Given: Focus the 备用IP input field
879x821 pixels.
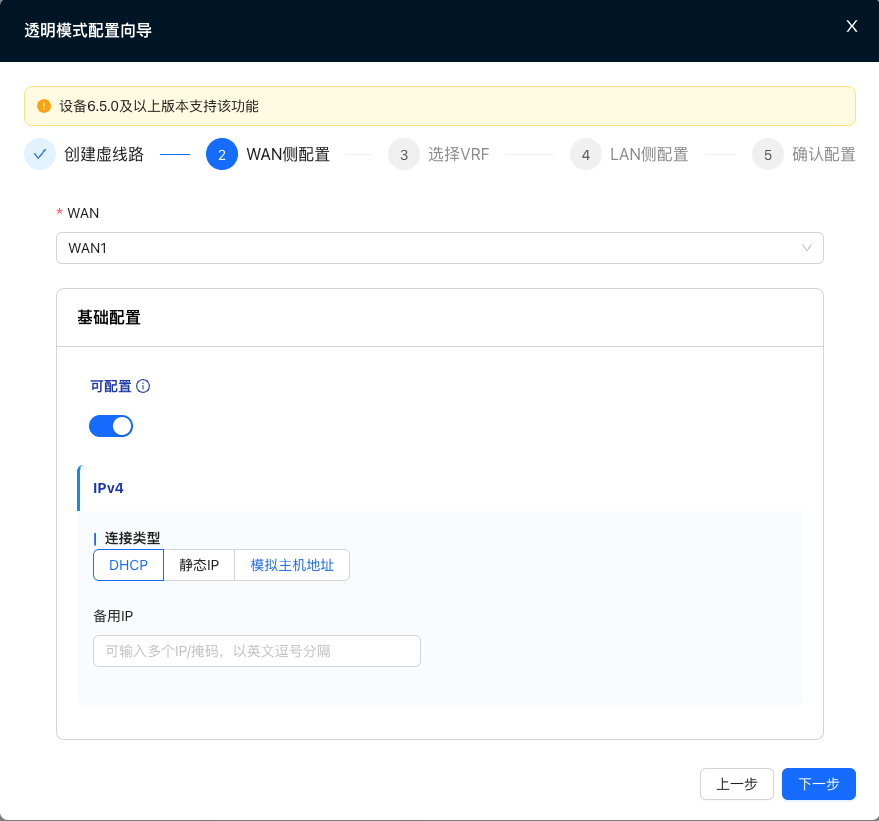Looking at the screenshot, I should [x=257, y=651].
